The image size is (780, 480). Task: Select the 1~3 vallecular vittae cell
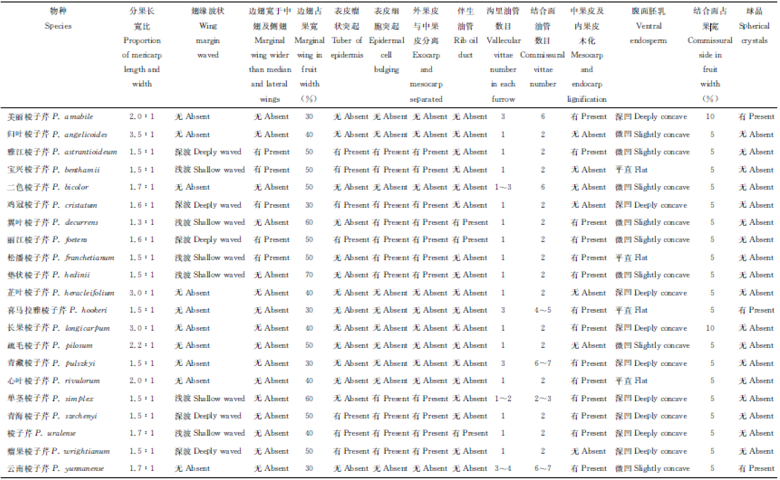click(502, 187)
